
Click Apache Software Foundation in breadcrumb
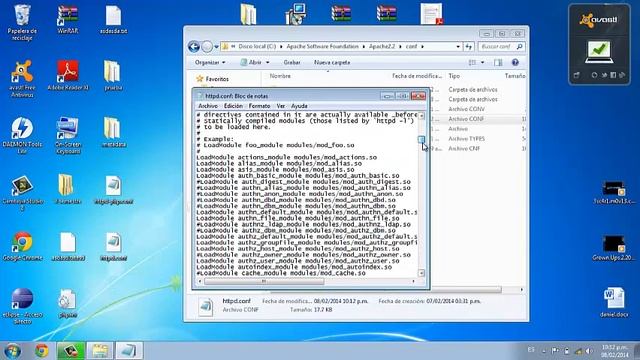(x=322, y=47)
